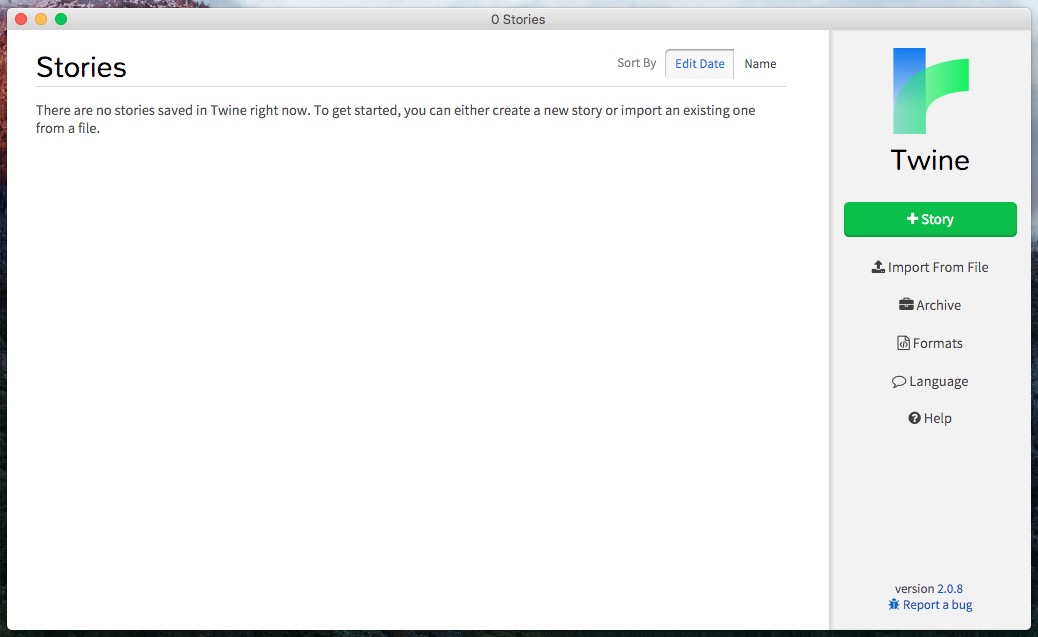Select the Language text label

938,382
